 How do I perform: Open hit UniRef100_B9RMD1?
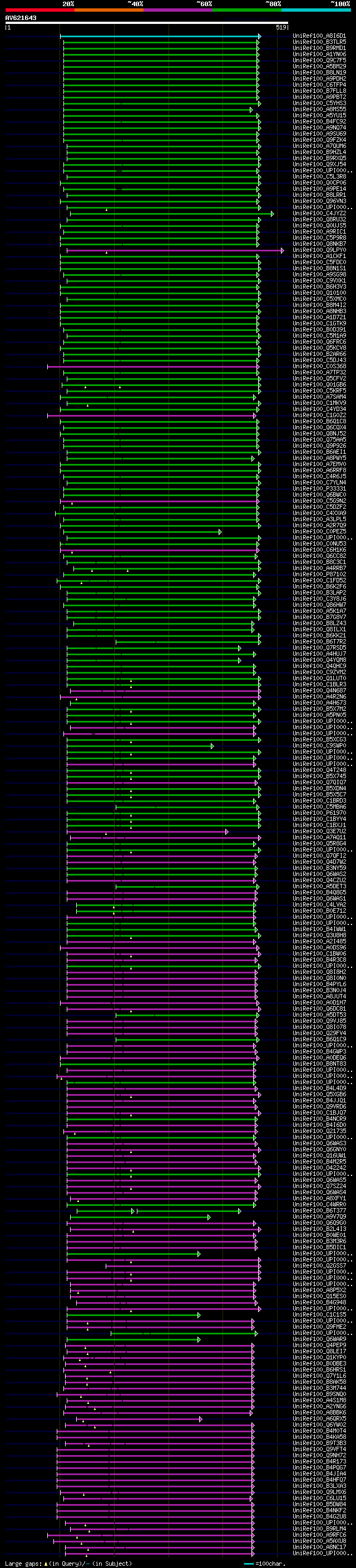click(319, 48)
